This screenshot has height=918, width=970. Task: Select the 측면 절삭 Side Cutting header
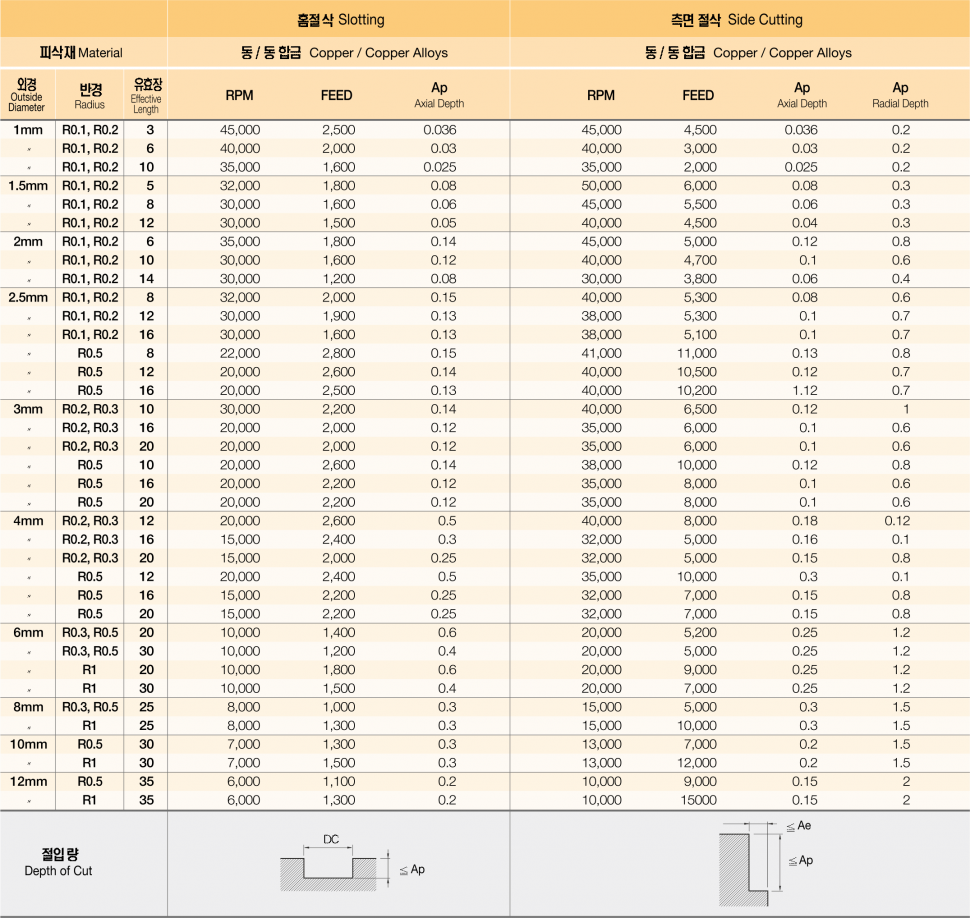(737, 19)
